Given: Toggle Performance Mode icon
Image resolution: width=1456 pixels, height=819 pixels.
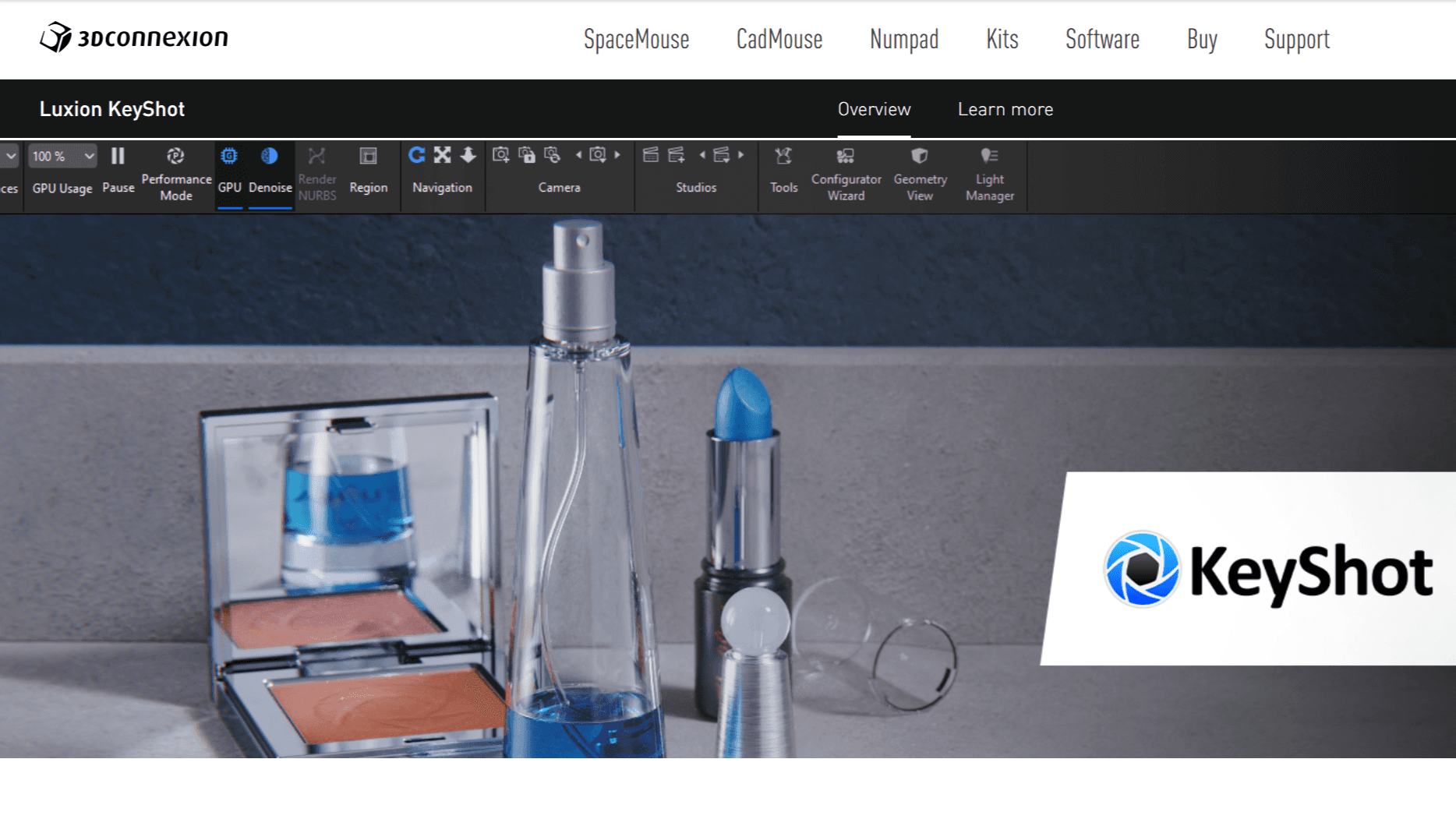Looking at the screenshot, I should click(x=175, y=156).
